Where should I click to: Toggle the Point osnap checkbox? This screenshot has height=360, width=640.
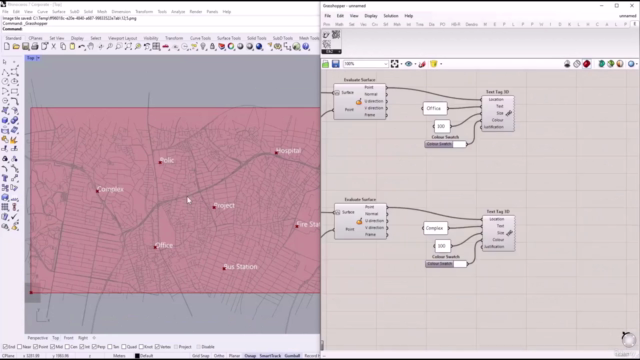click(36, 347)
